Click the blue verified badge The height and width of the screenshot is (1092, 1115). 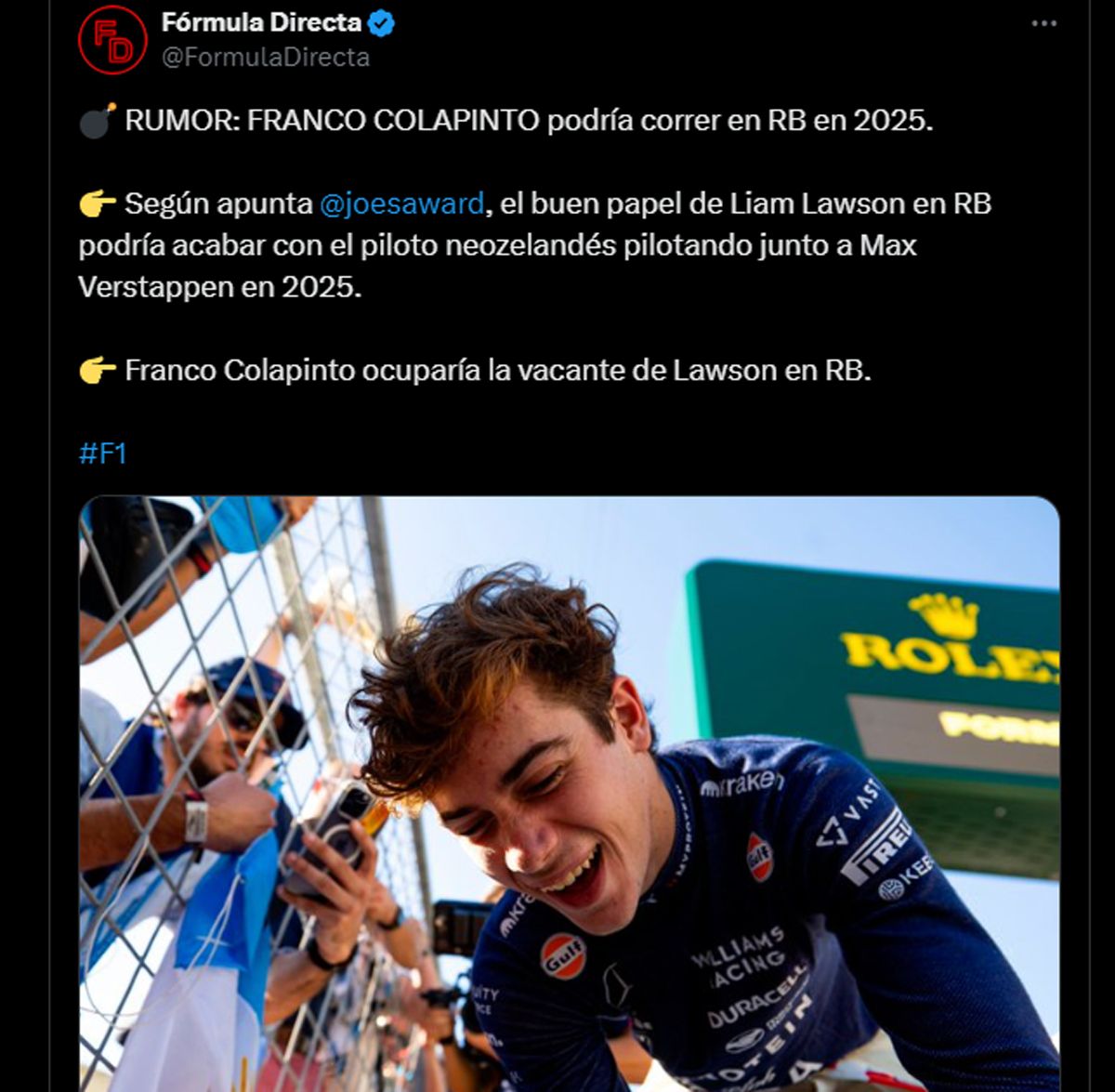click(x=381, y=23)
